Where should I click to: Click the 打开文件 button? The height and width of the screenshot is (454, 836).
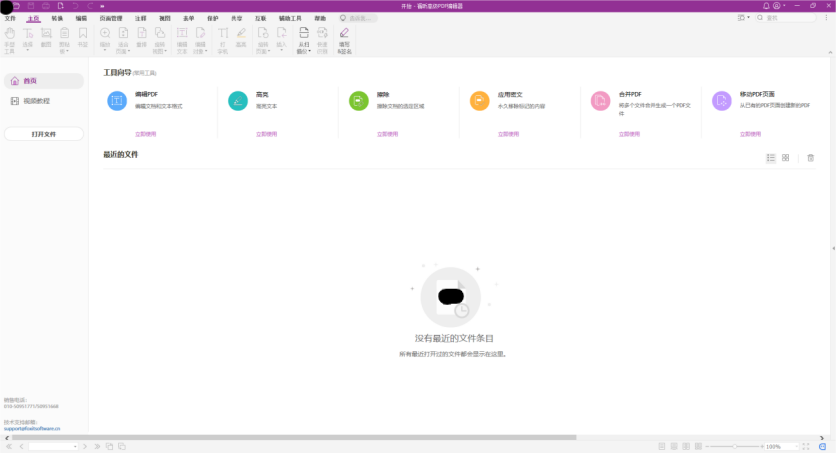pyautogui.click(x=44, y=133)
